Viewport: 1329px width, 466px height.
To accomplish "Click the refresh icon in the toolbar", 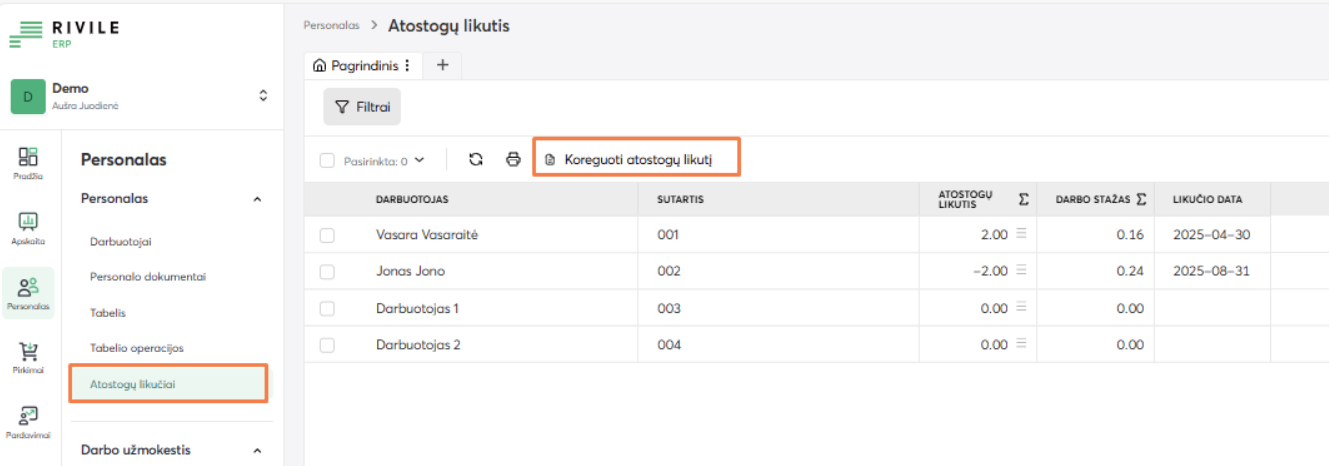I will click(476, 159).
